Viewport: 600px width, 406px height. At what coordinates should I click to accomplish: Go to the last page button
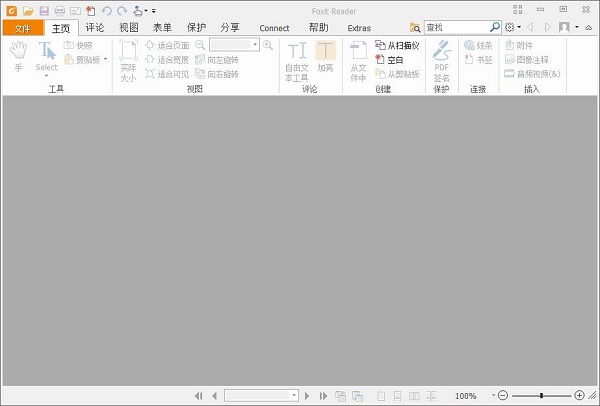(x=323, y=396)
